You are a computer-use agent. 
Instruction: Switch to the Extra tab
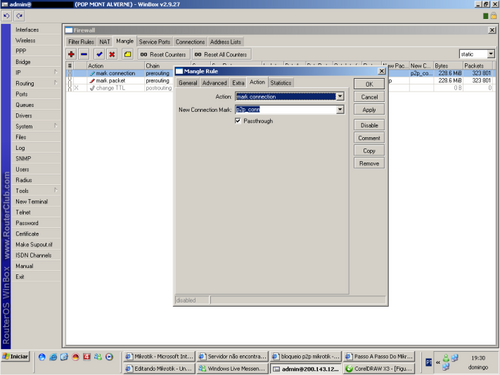pyautogui.click(x=238, y=83)
